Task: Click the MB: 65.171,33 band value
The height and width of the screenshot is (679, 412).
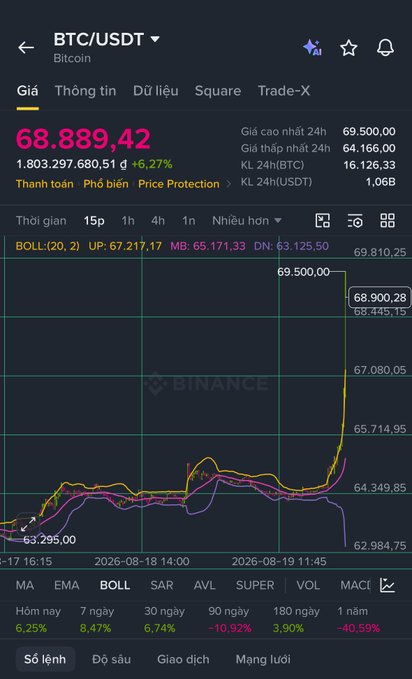Action: (x=208, y=246)
